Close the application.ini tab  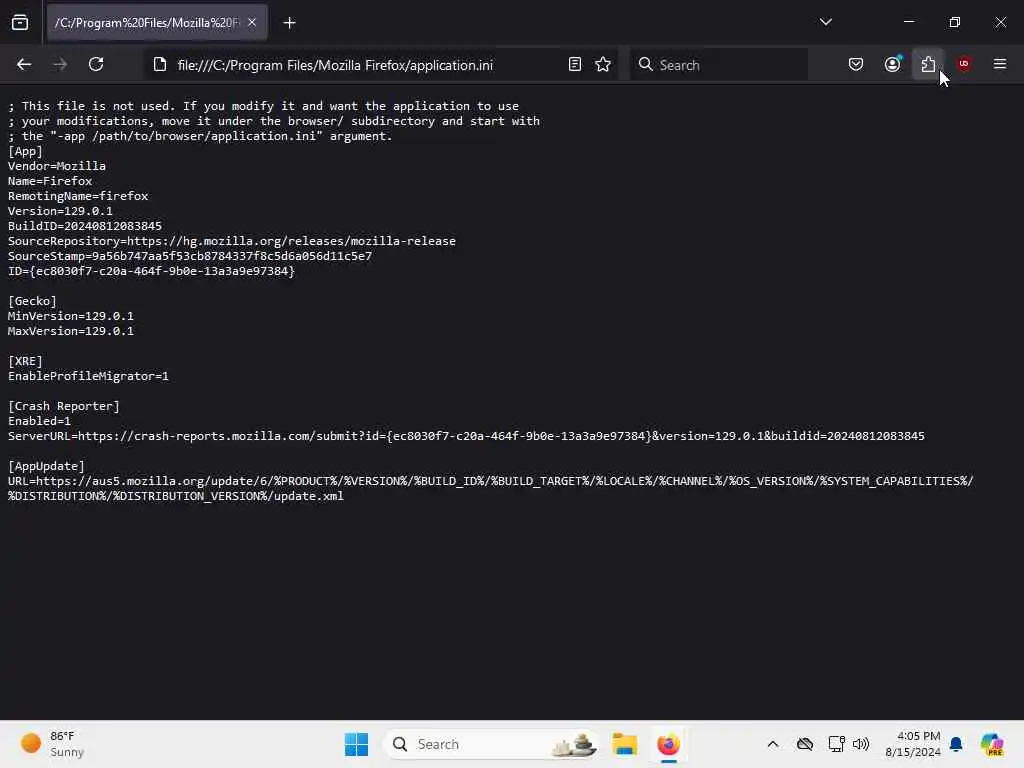pyautogui.click(x=252, y=23)
